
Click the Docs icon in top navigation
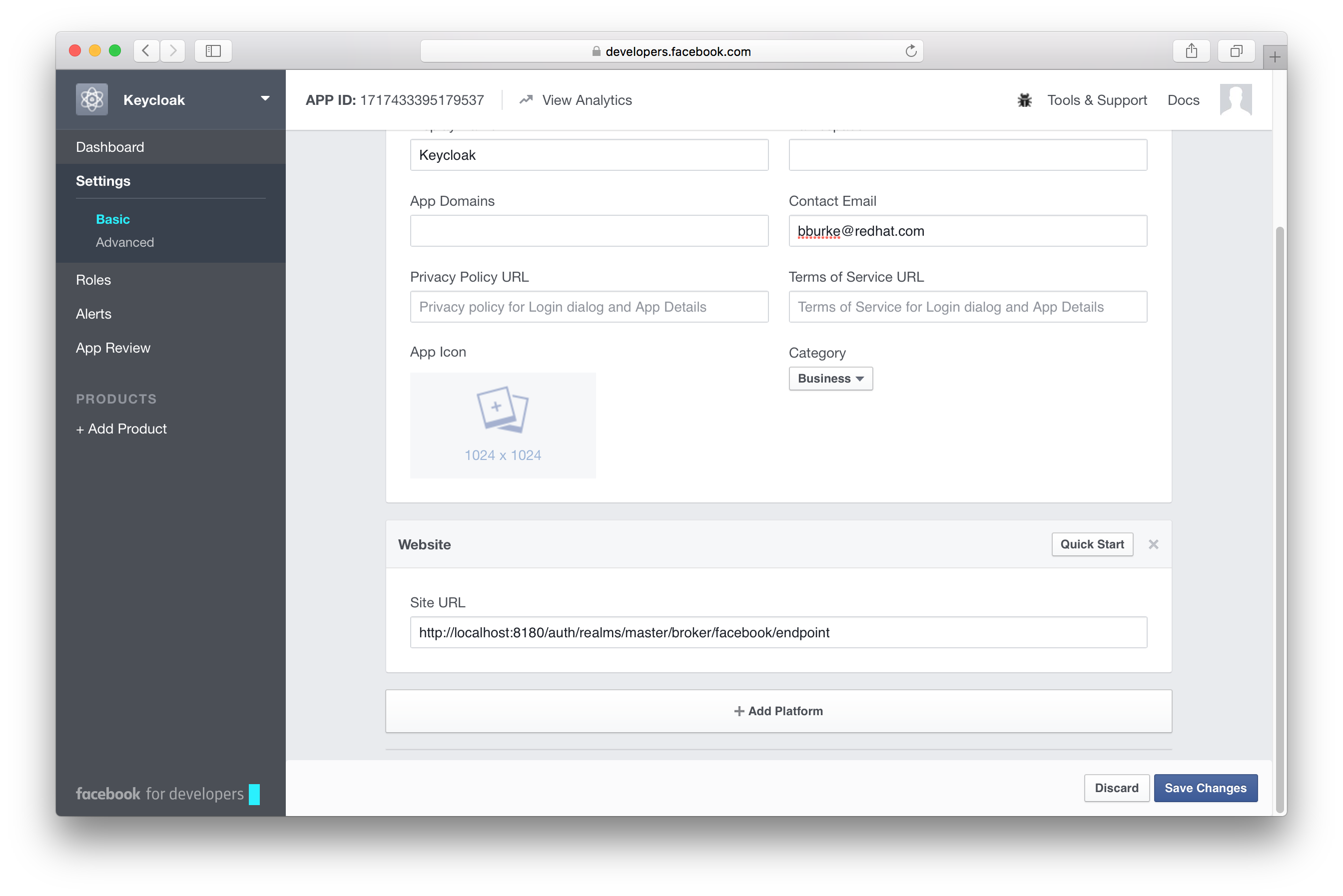click(x=1184, y=99)
